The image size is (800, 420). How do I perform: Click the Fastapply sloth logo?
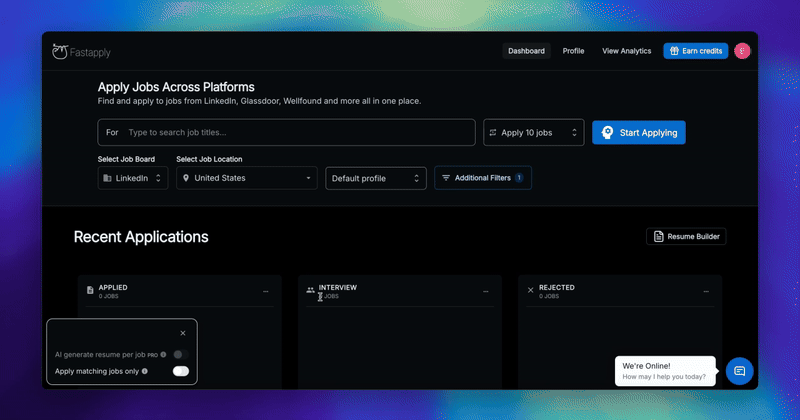tap(60, 51)
